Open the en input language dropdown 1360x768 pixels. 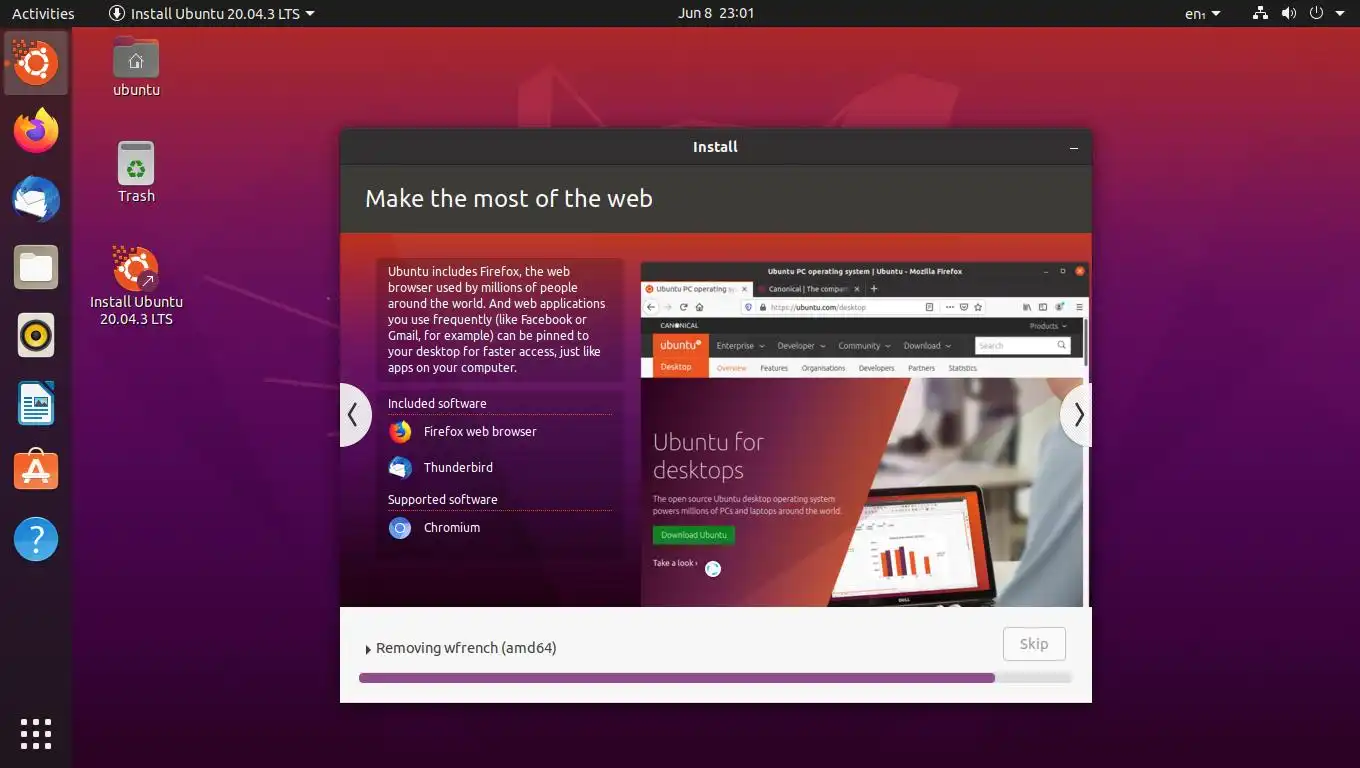click(x=1202, y=13)
